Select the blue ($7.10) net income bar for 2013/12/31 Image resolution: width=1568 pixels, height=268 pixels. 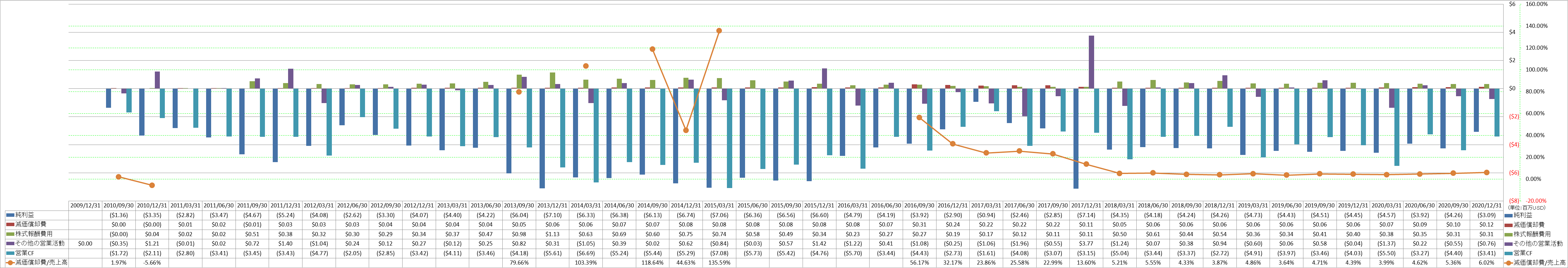tap(542, 139)
